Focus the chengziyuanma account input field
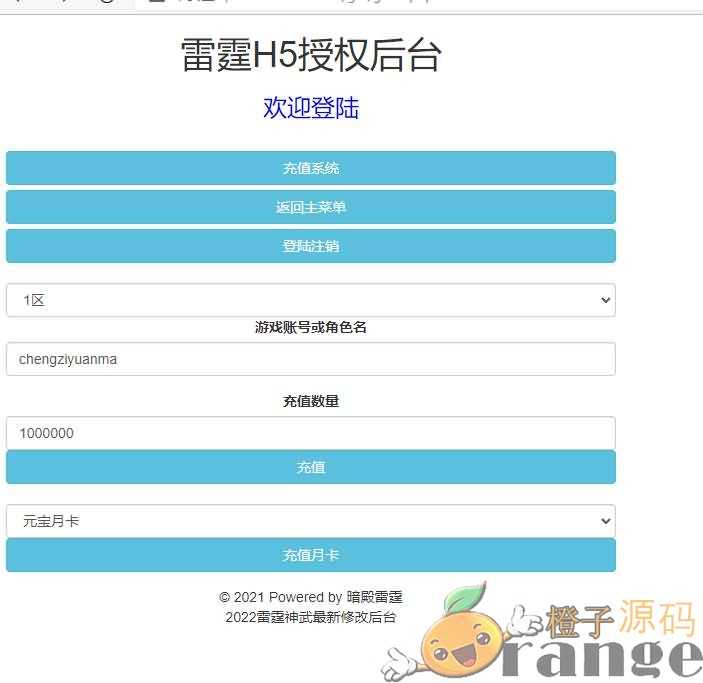This screenshot has height=683, width=703. 310,359
